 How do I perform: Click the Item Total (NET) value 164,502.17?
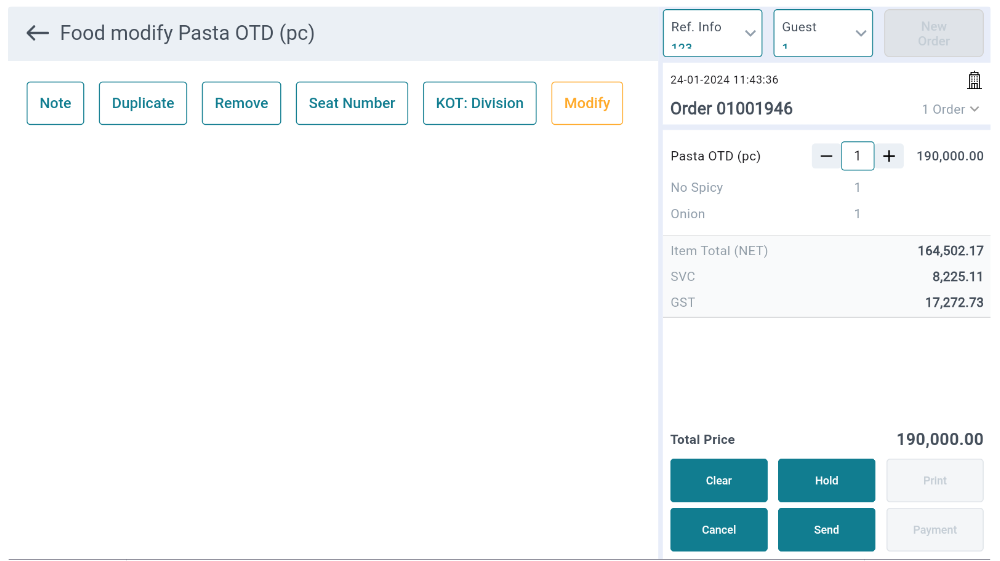click(x=950, y=251)
